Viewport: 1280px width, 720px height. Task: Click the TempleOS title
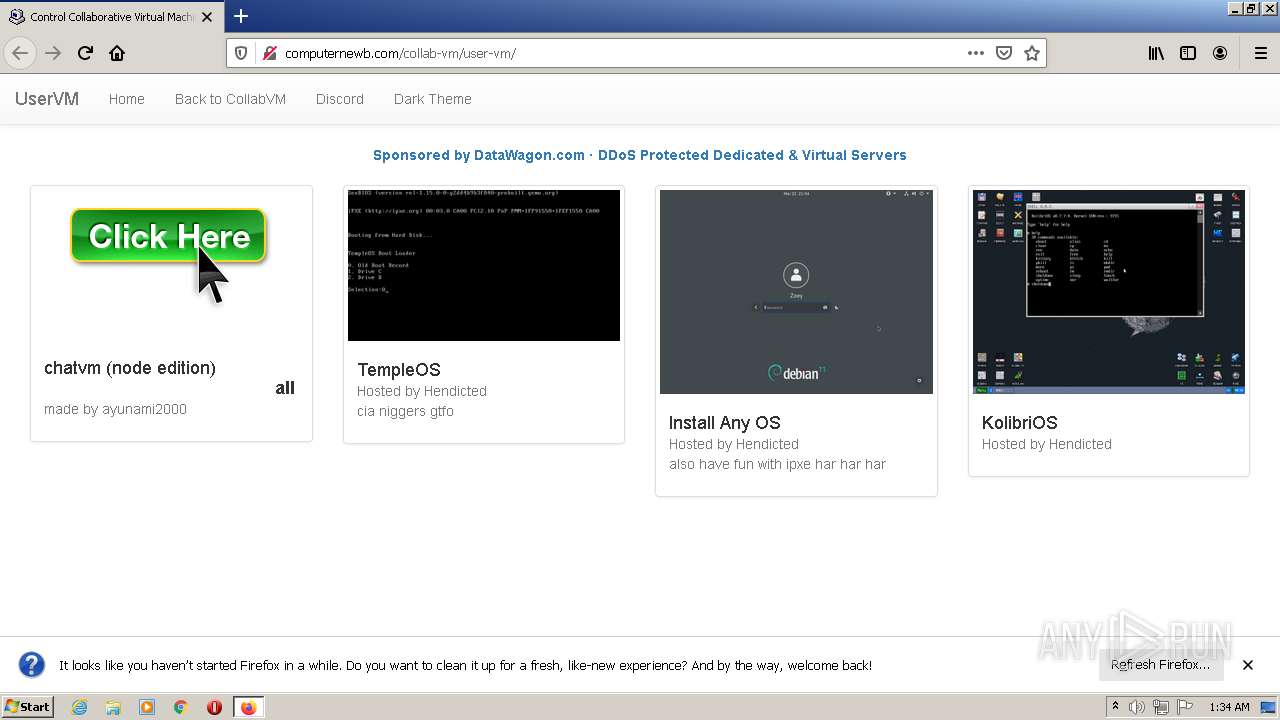point(399,370)
